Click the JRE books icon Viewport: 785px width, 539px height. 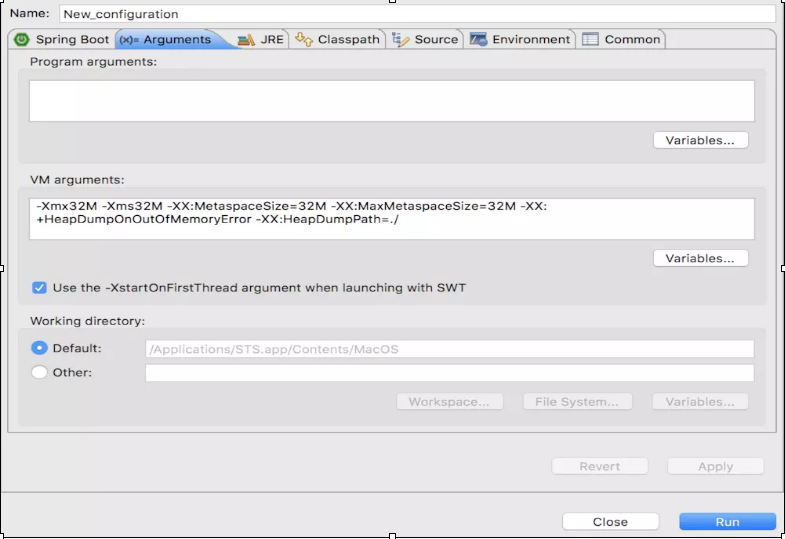pyautogui.click(x=246, y=40)
